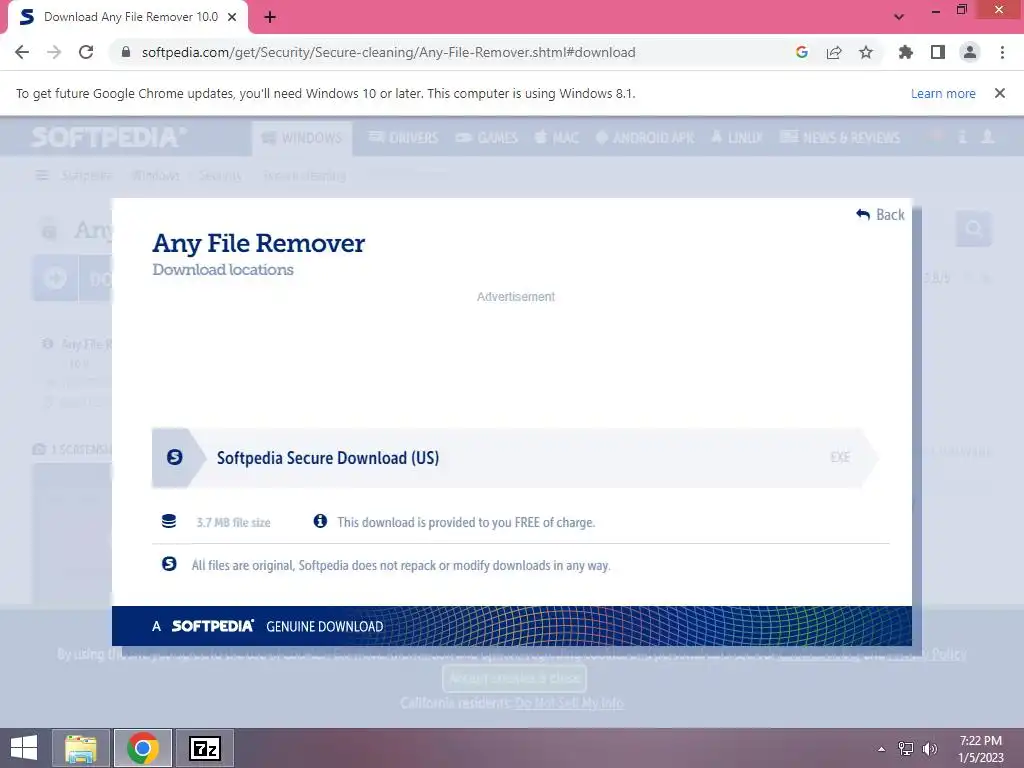This screenshot has width=1024, height=768.
Task: Show hidden system tray icons
Action: coord(882,749)
